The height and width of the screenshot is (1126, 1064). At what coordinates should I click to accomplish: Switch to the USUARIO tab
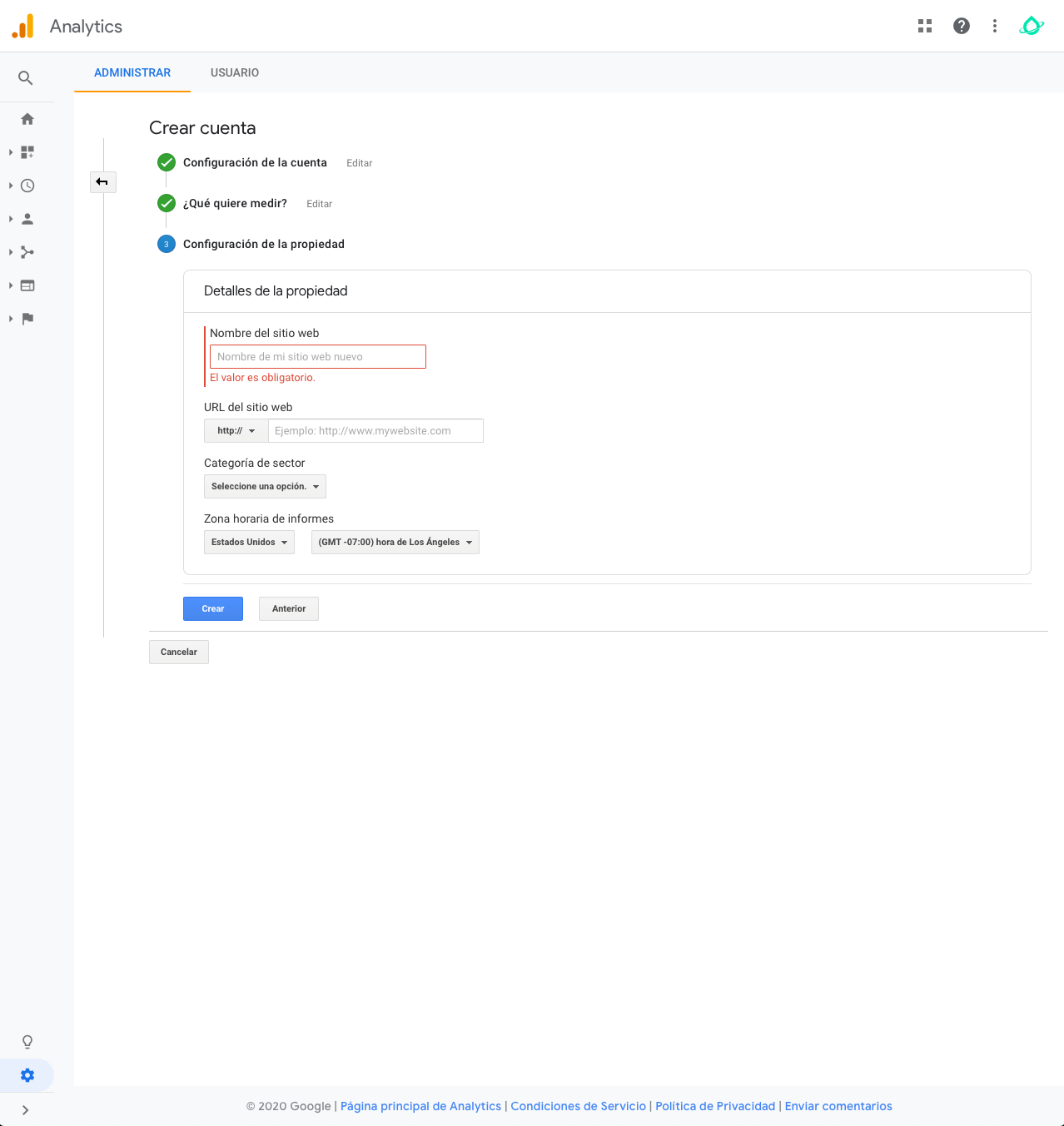point(235,73)
